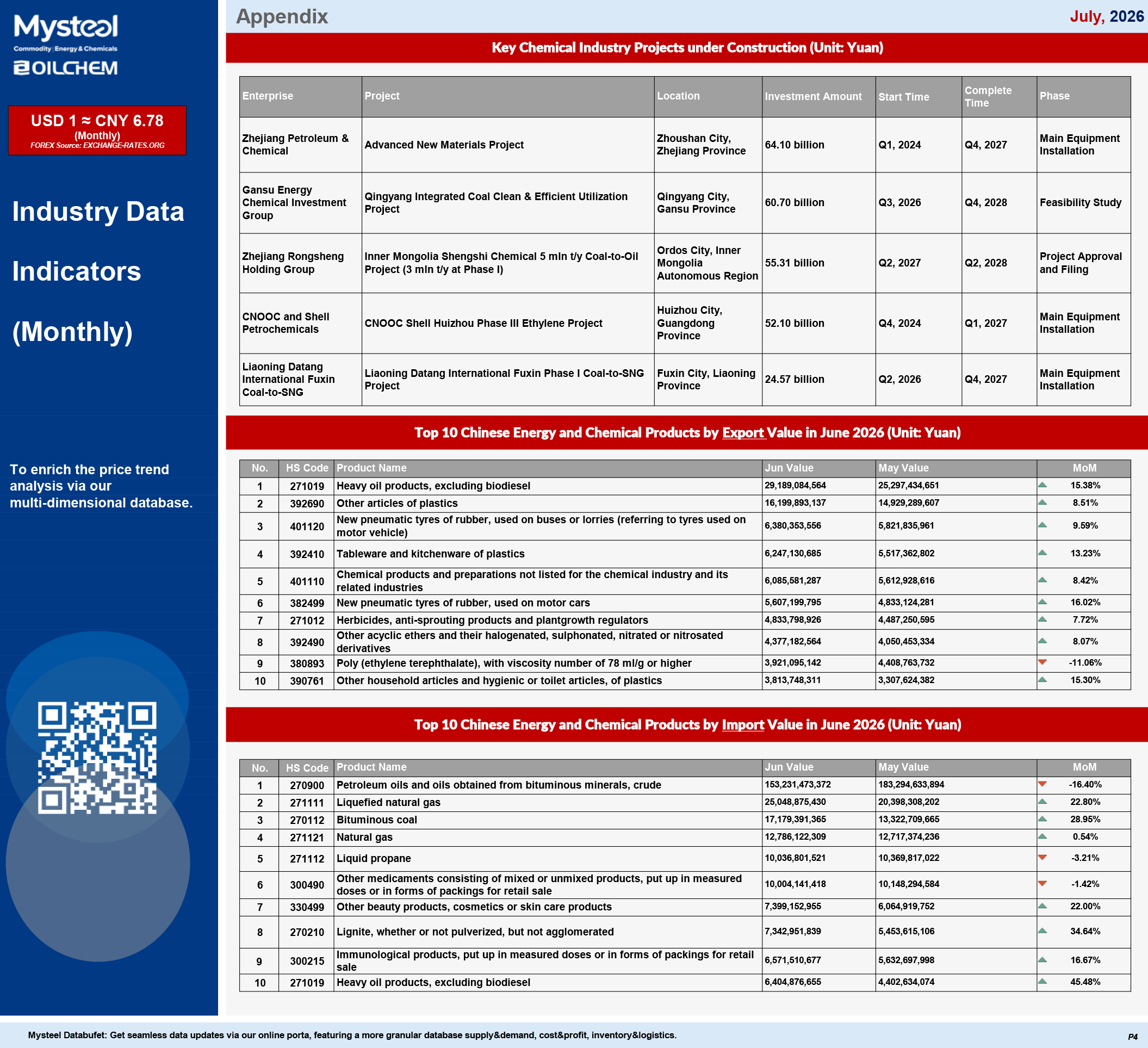The image size is (1148, 1048).
Task: Click the green up arrow beside 28.95%
Action: point(1042,818)
